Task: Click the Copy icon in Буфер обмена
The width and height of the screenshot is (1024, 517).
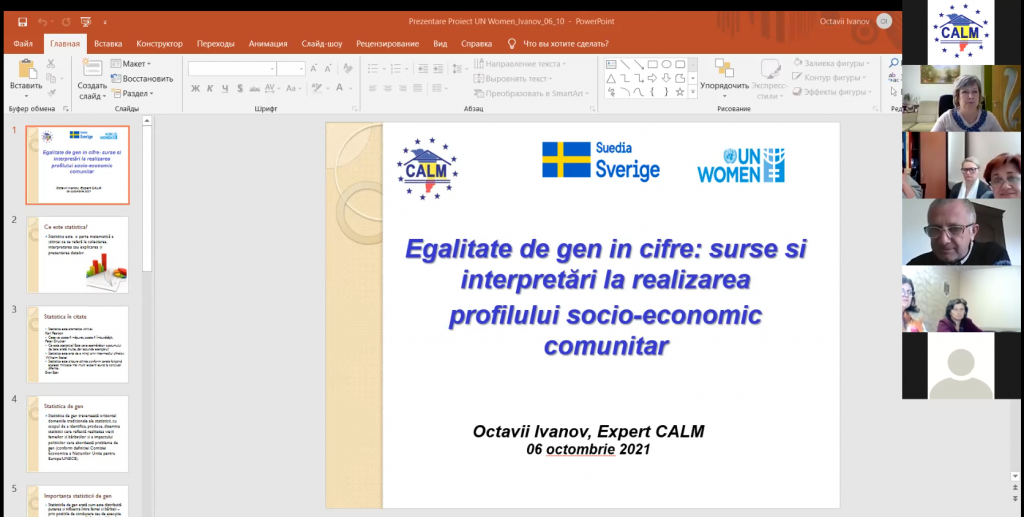Action: coord(51,78)
